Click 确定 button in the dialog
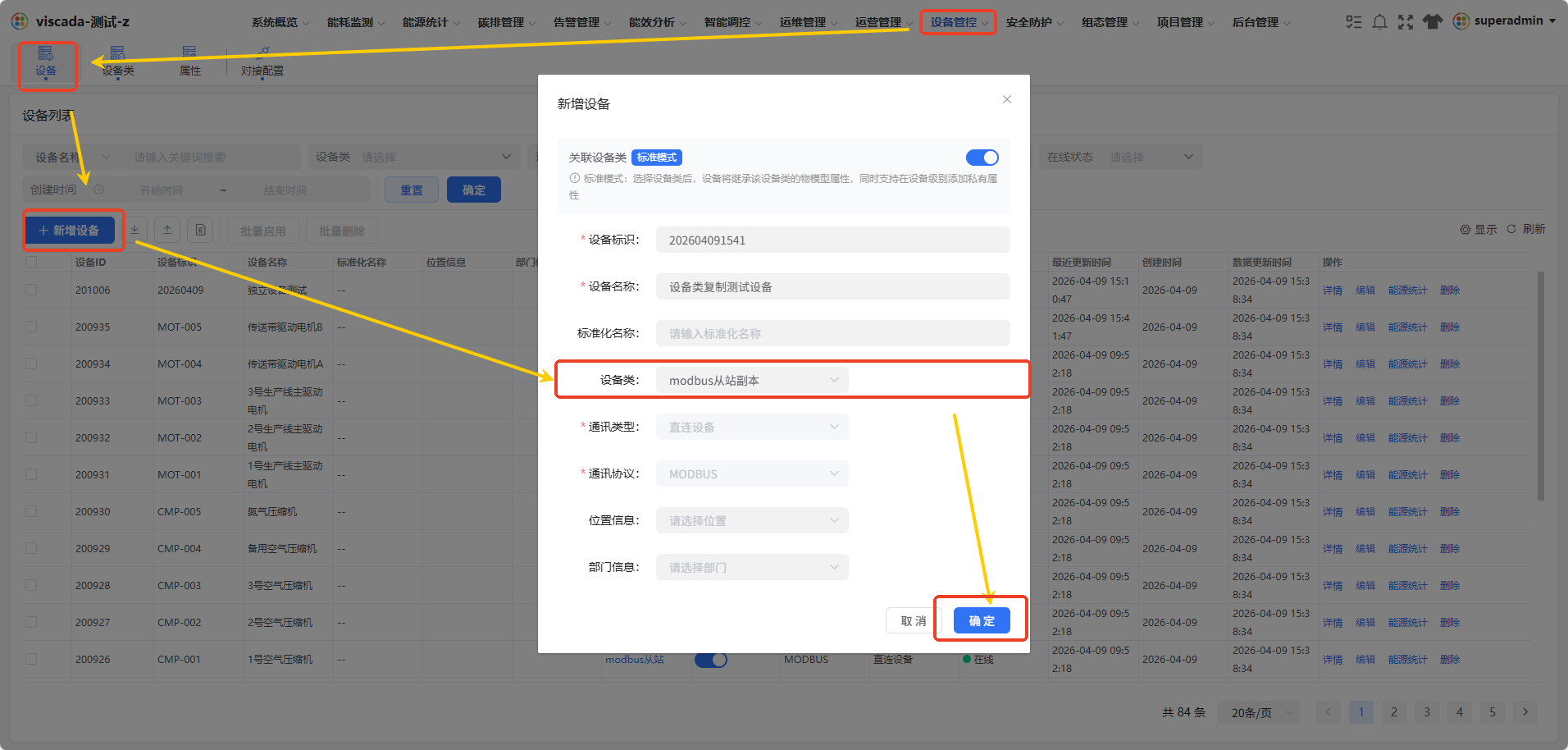The image size is (1568, 750). [x=982, y=620]
